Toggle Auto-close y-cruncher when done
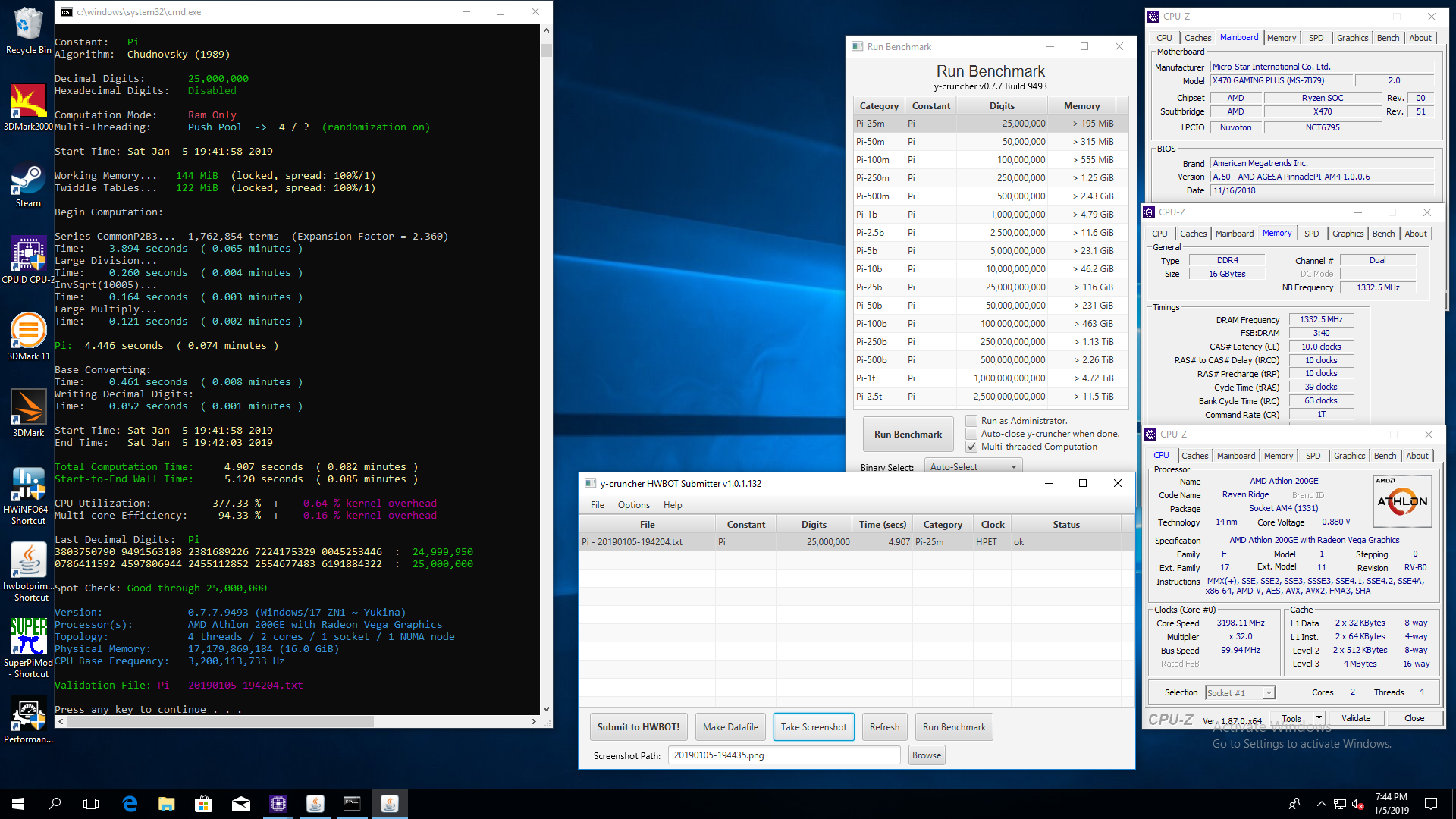The width and height of the screenshot is (1456, 819). pos(971,434)
